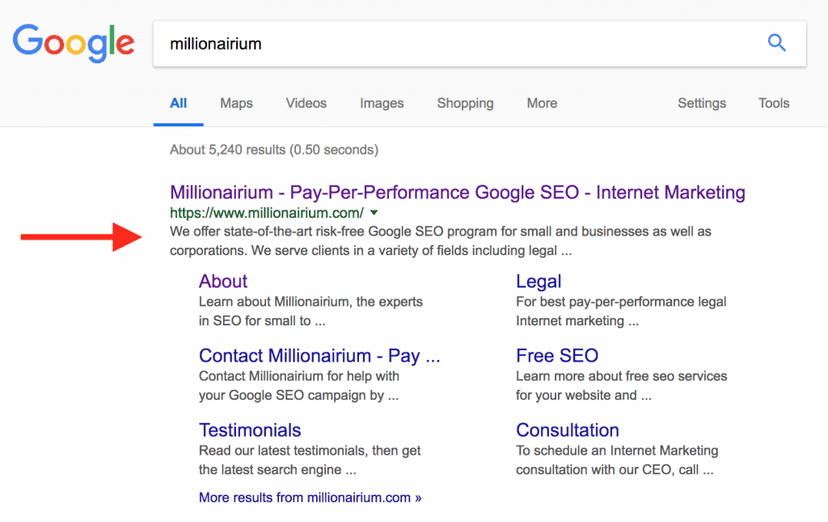The width and height of the screenshot is (828, 522).
Task: Open the Settings menu
Action: click(x=701, y=103)
